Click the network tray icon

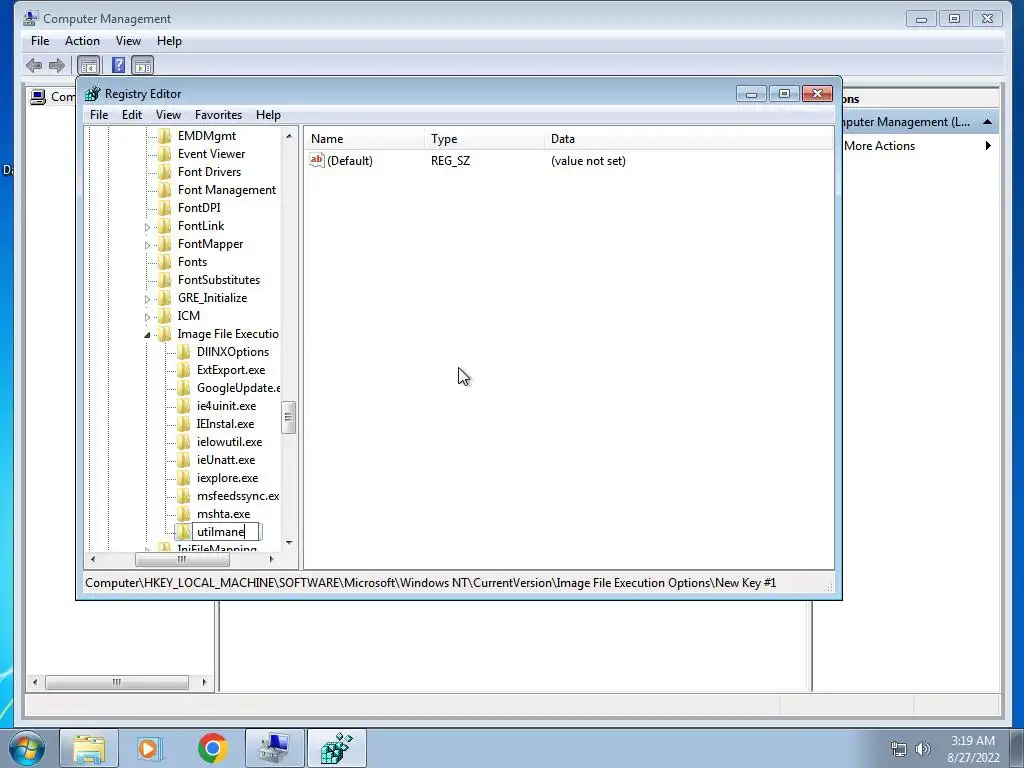coord(899,749)
